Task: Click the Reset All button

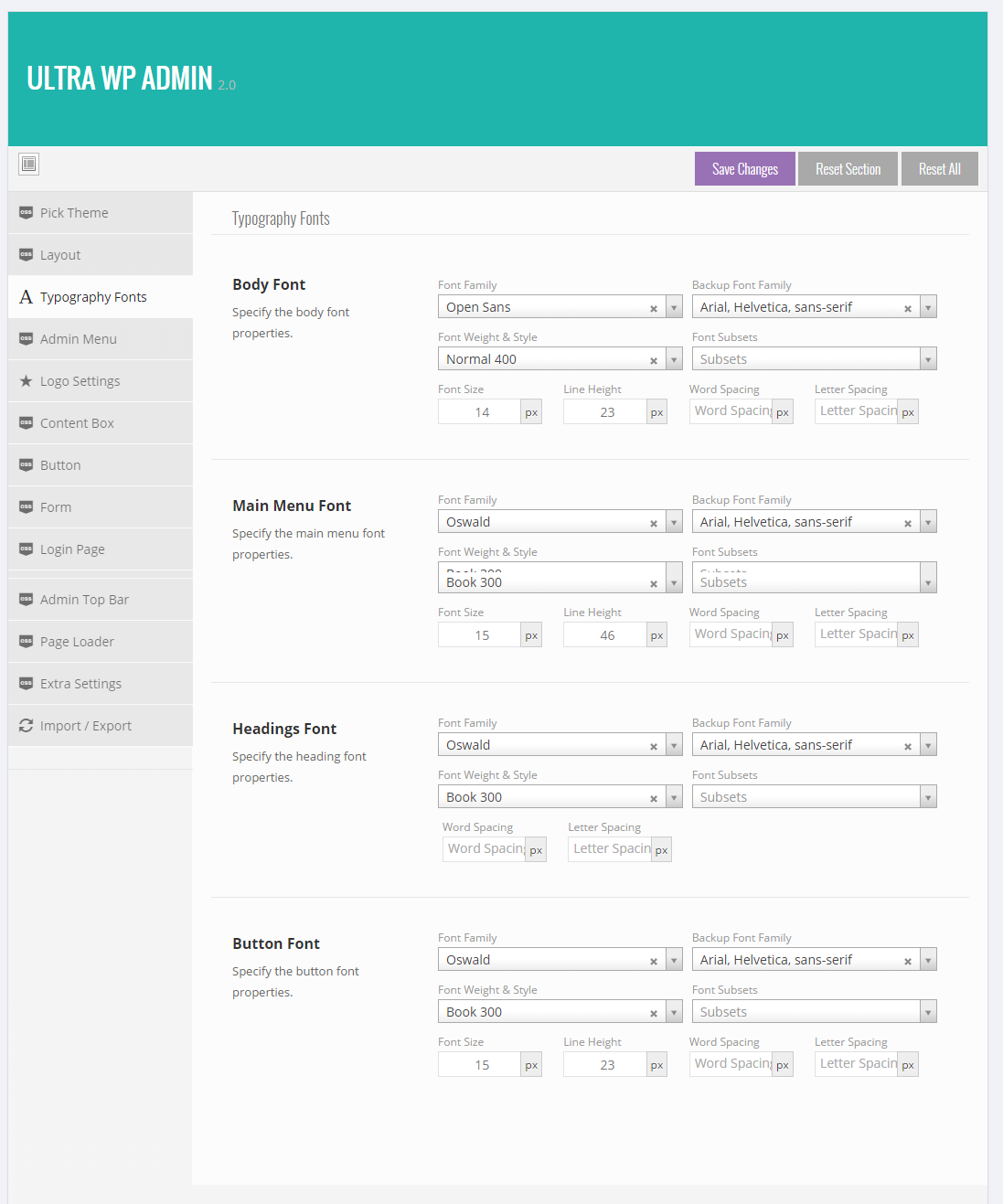Action: pos(939,169)
